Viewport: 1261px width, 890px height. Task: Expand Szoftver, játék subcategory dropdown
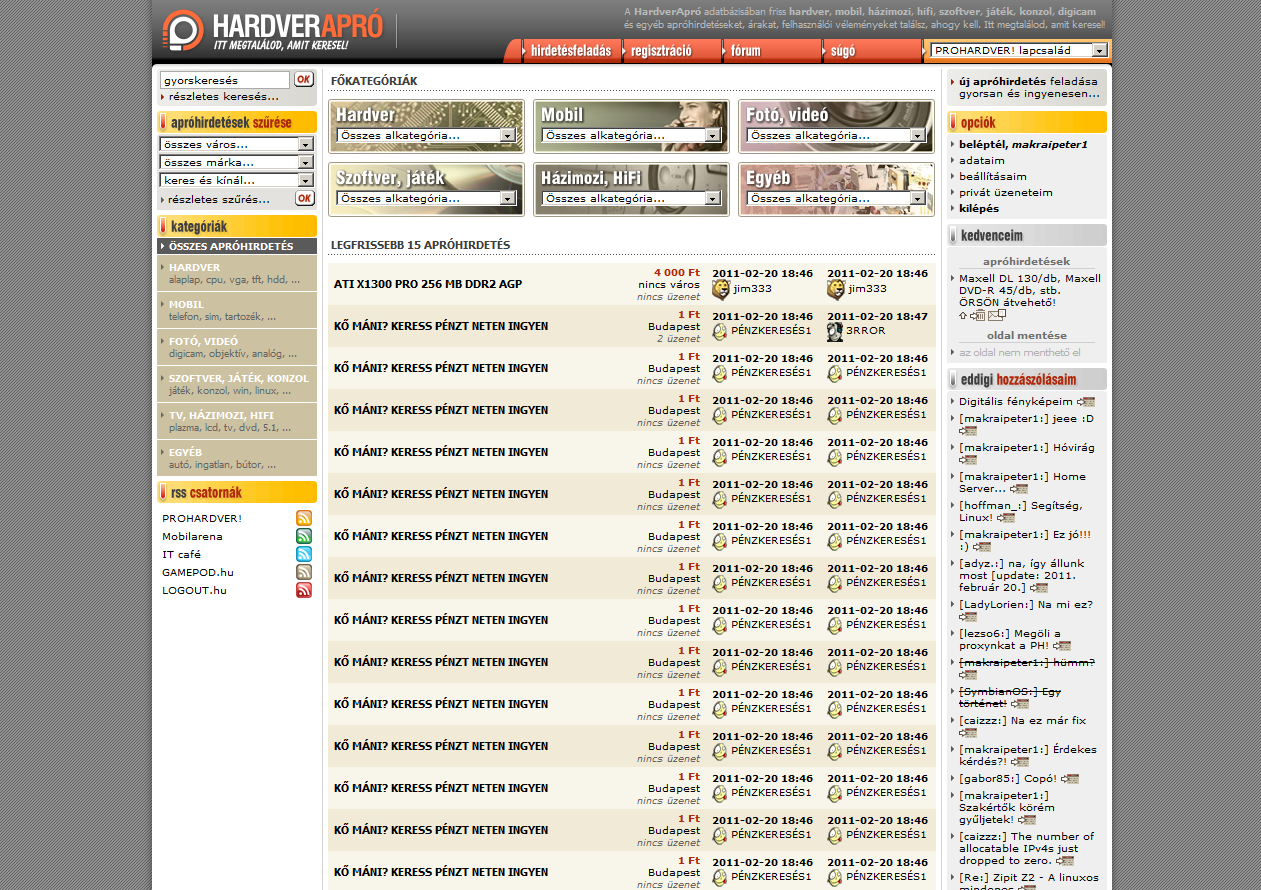coord(426,199)
